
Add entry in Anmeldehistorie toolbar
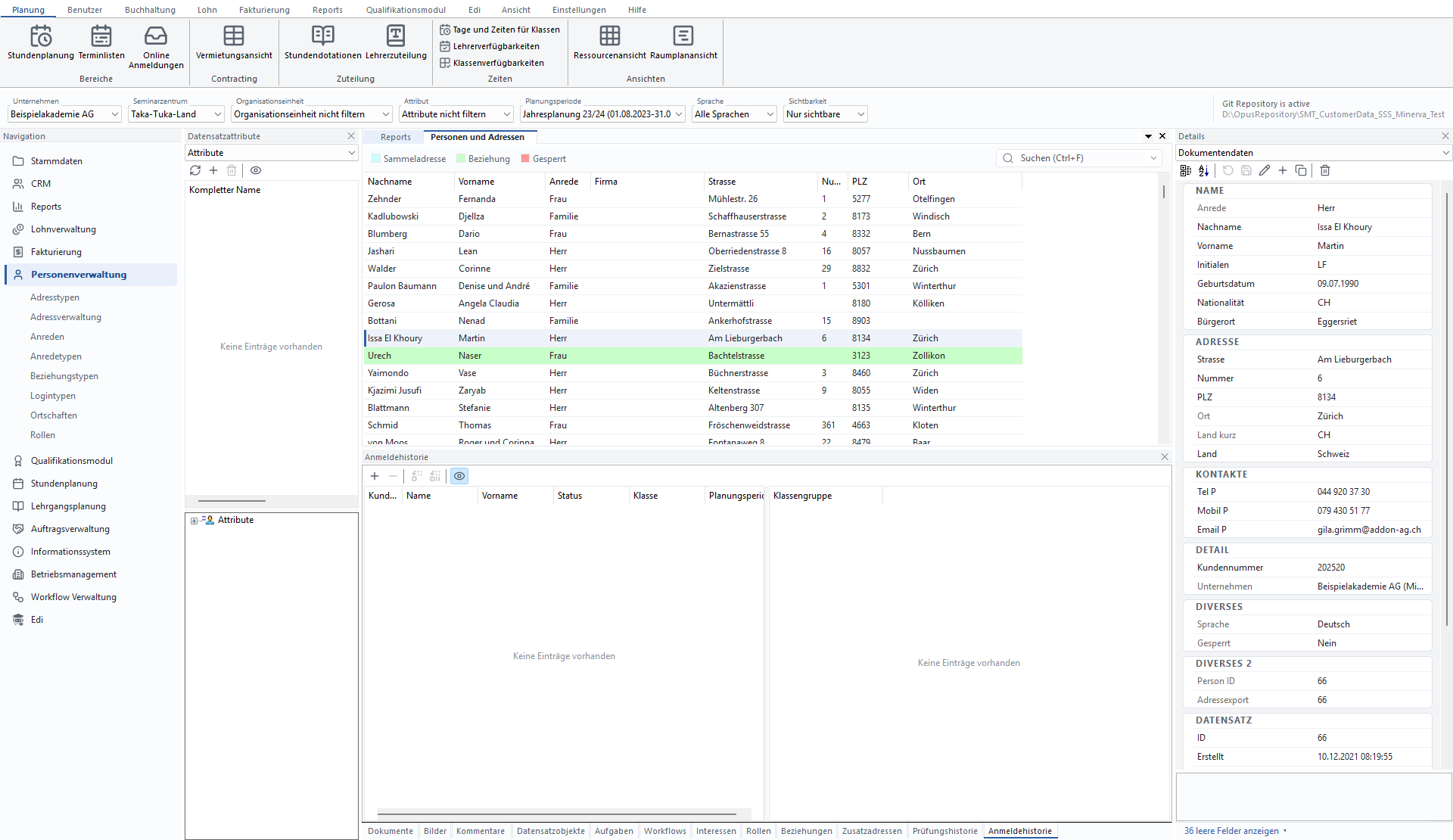pos(375,476)
